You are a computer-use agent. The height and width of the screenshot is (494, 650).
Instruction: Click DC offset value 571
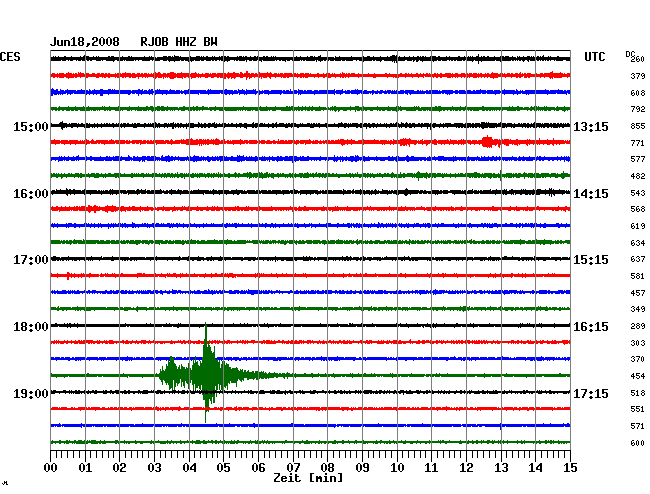(638, 426)
